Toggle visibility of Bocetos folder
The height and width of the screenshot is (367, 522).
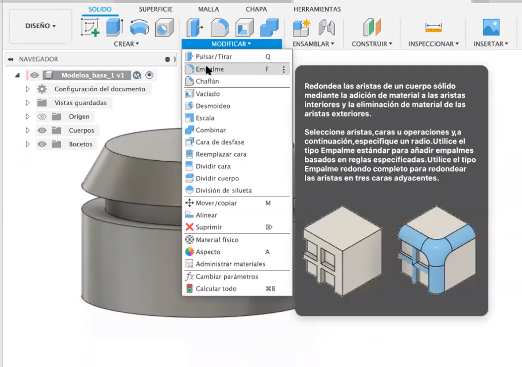[42, 144]
